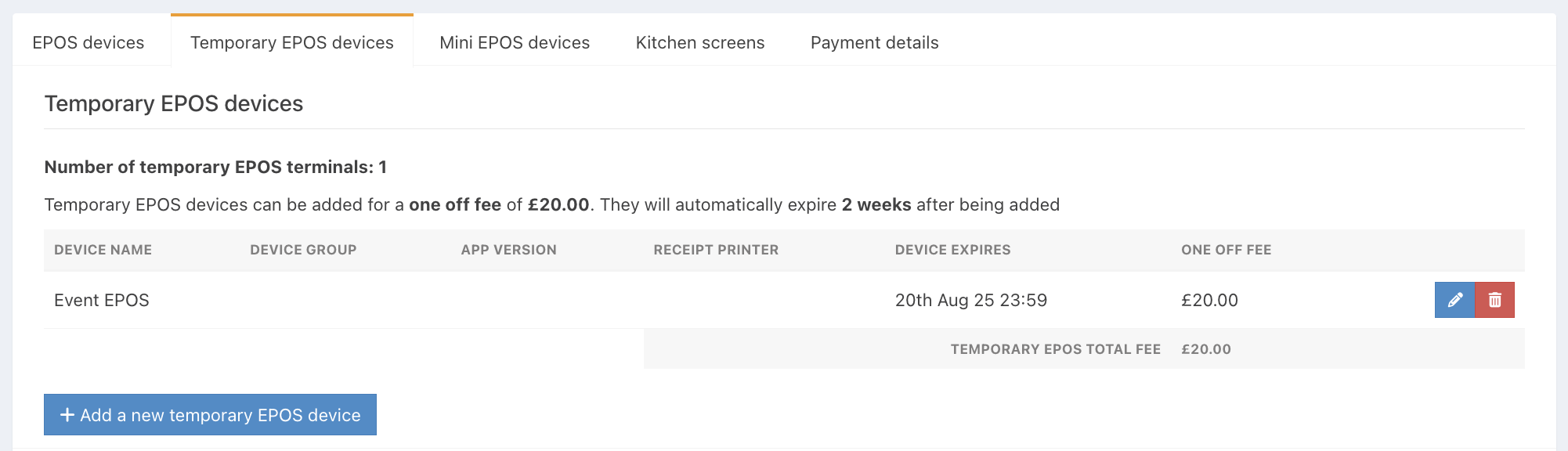
Task: Click the Device Expires column header
Action: [952, 250]
